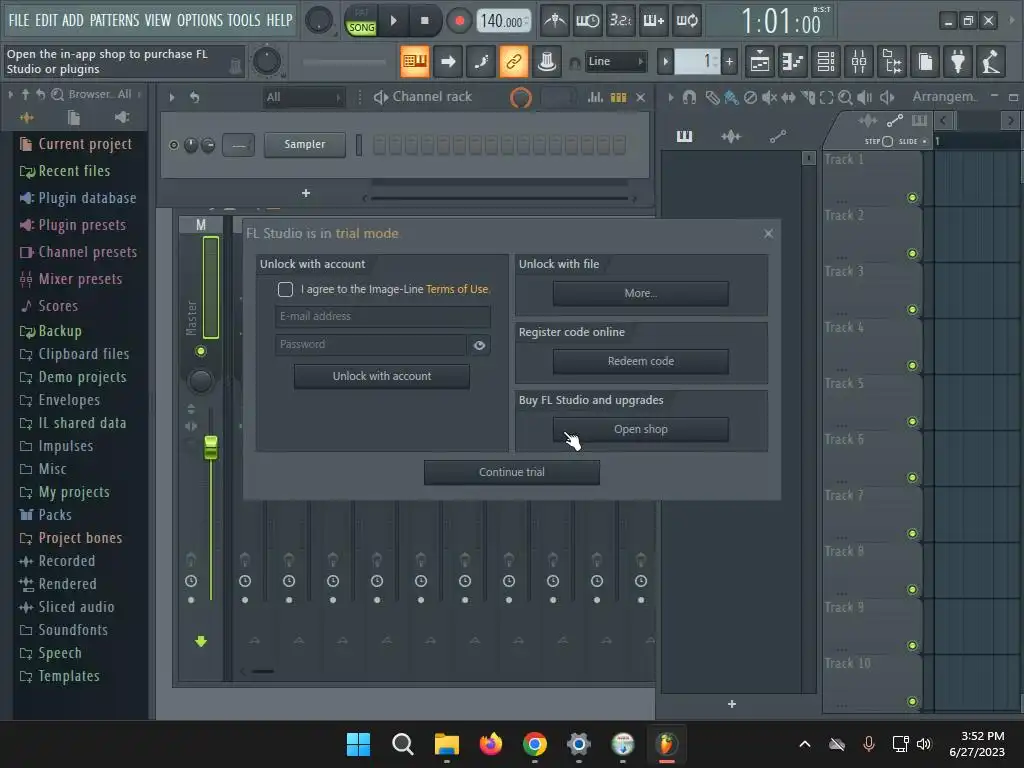Viewport: 1024px width, 768px height.
Task: Focus the E-mail address field
Action: [382, 316]
